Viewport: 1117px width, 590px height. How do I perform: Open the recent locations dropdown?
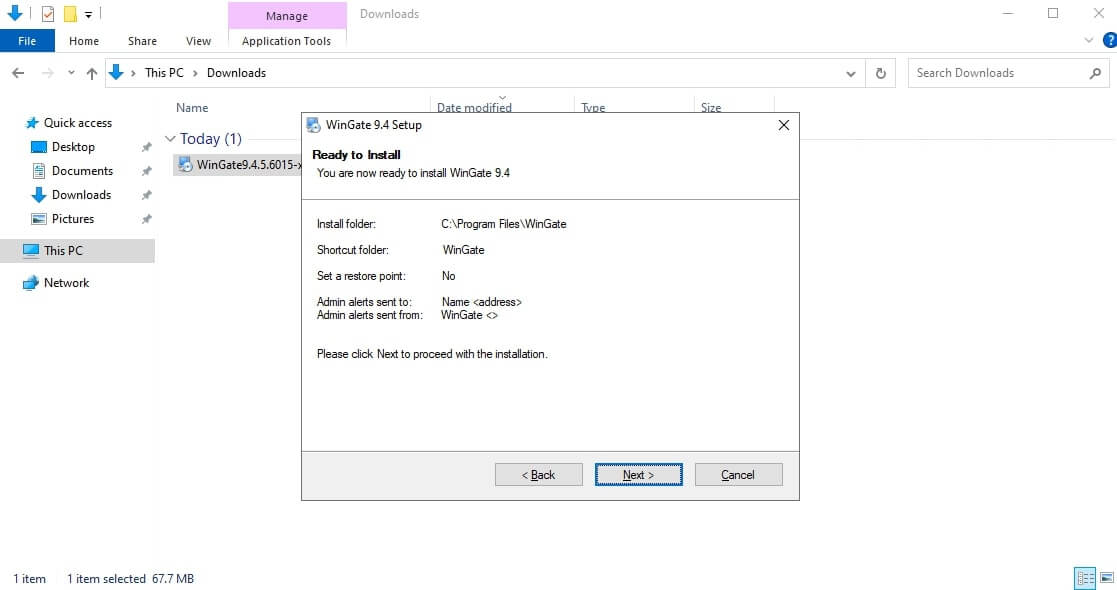coord(71,73)
